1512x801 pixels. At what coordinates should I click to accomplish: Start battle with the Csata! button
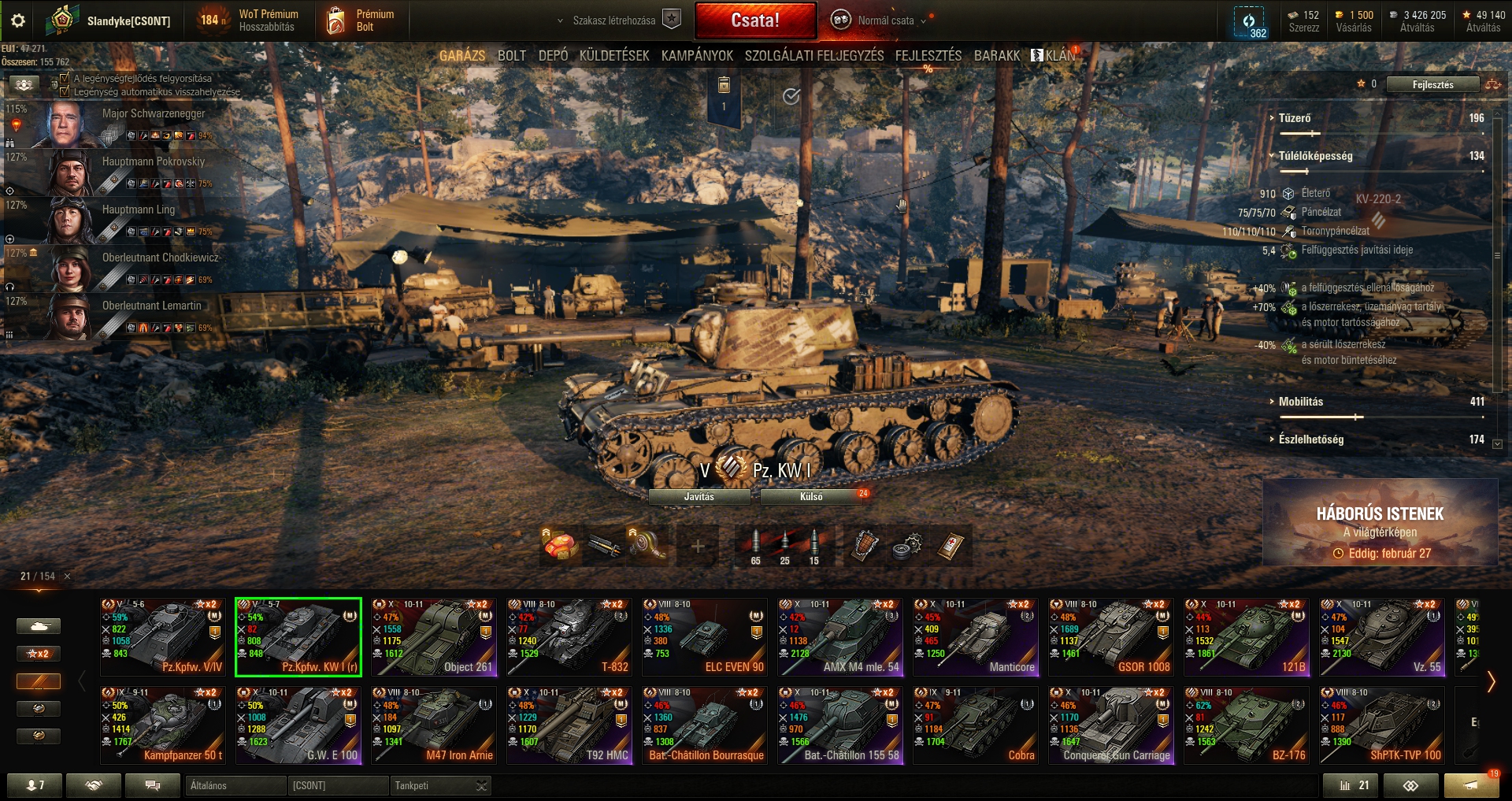pyautogui.click(x=755, y=20)
